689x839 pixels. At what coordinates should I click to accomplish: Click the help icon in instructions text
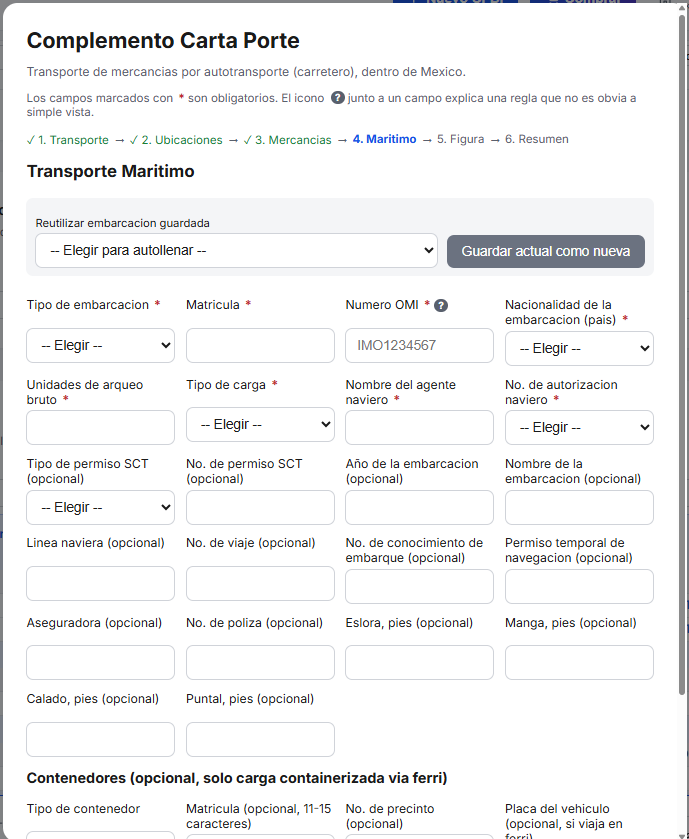[x=338, y=98]
